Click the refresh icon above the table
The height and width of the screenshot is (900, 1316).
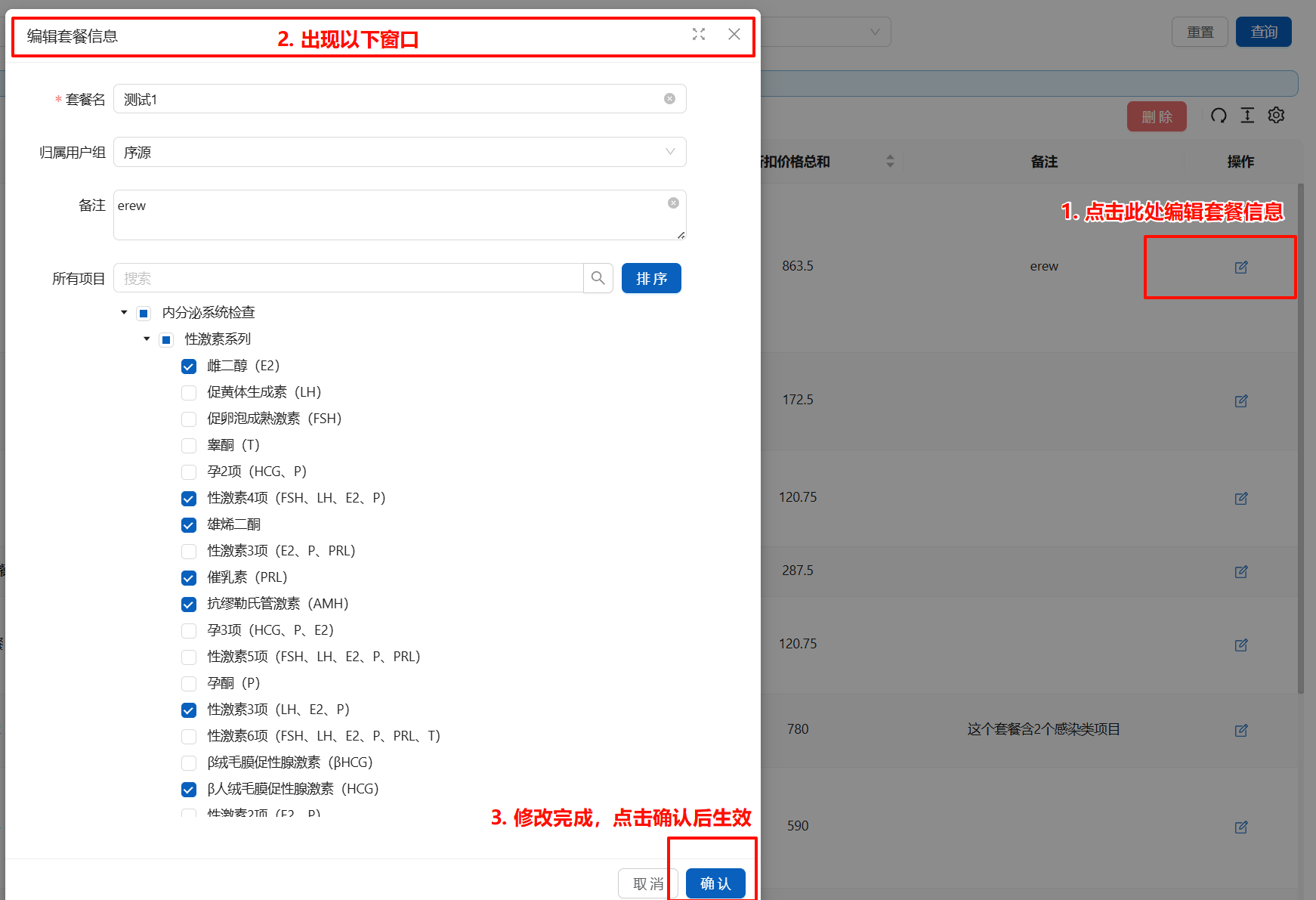[1219, 116]
